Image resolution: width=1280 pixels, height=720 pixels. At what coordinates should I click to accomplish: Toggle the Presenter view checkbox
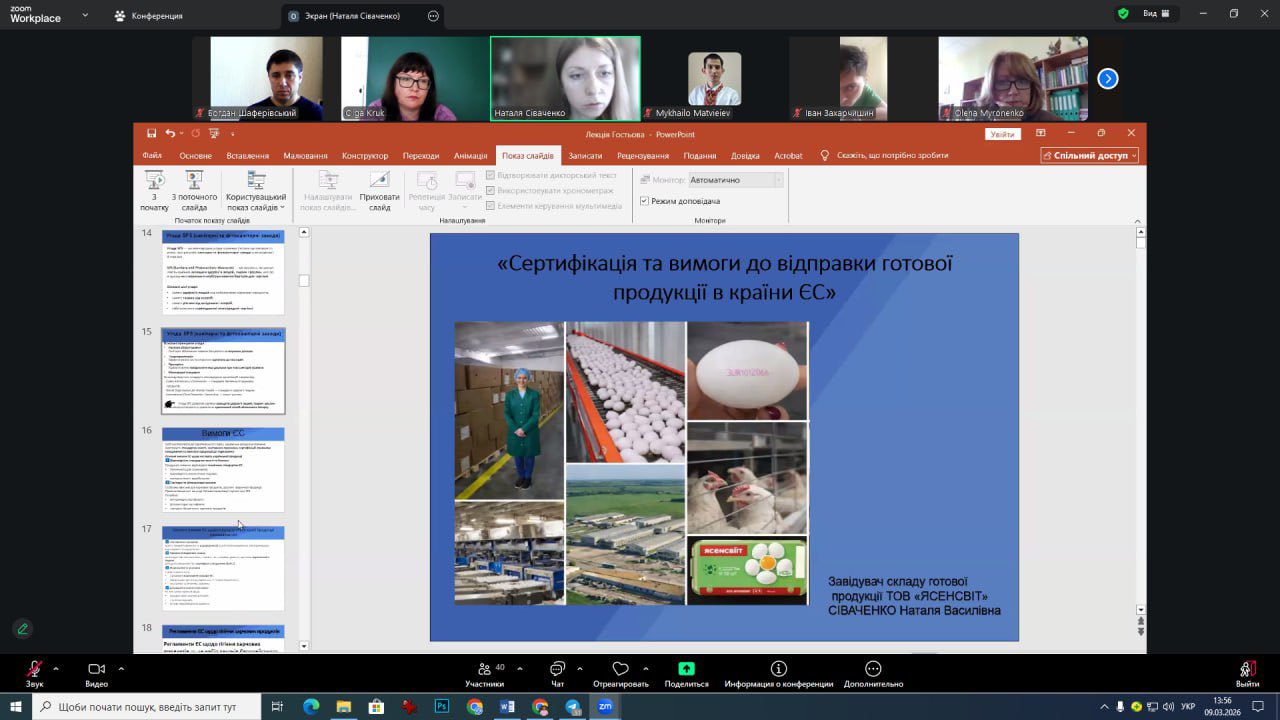pos(645,201)
